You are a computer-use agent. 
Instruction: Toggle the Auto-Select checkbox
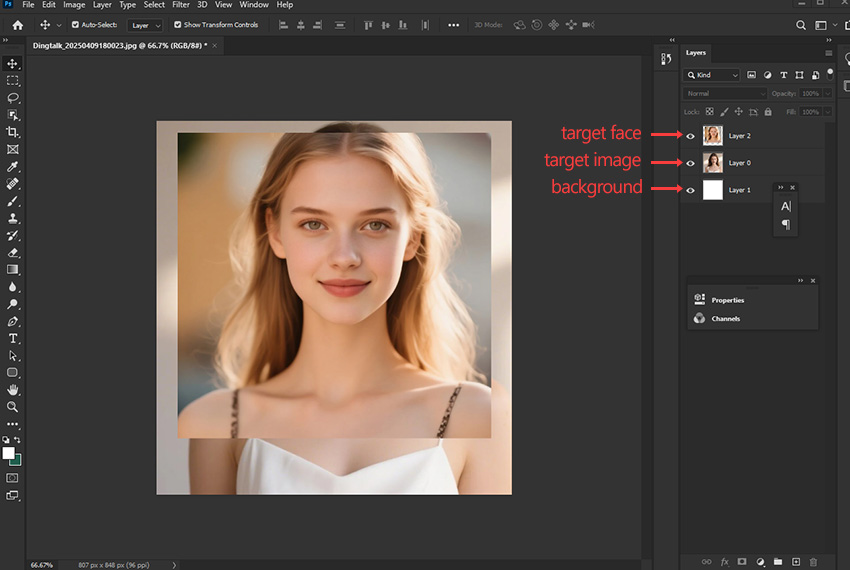click(x=75, y=25)
